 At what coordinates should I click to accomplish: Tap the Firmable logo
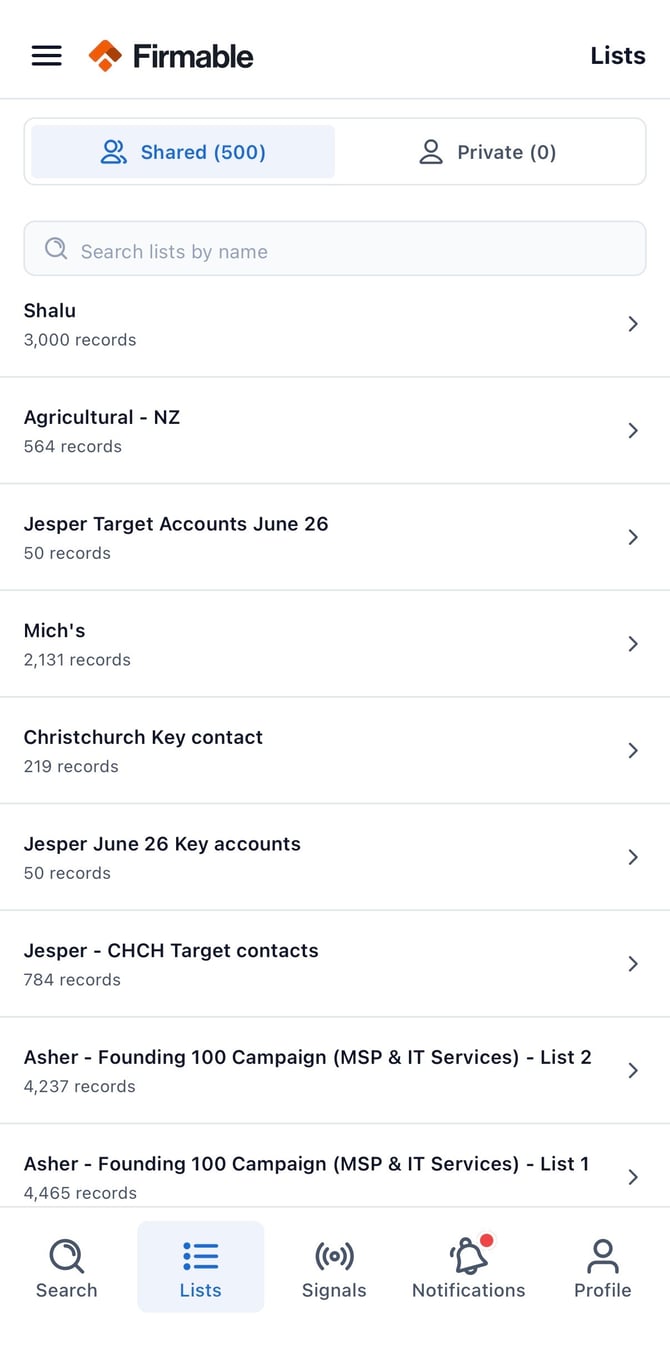[x=171, y=56]
